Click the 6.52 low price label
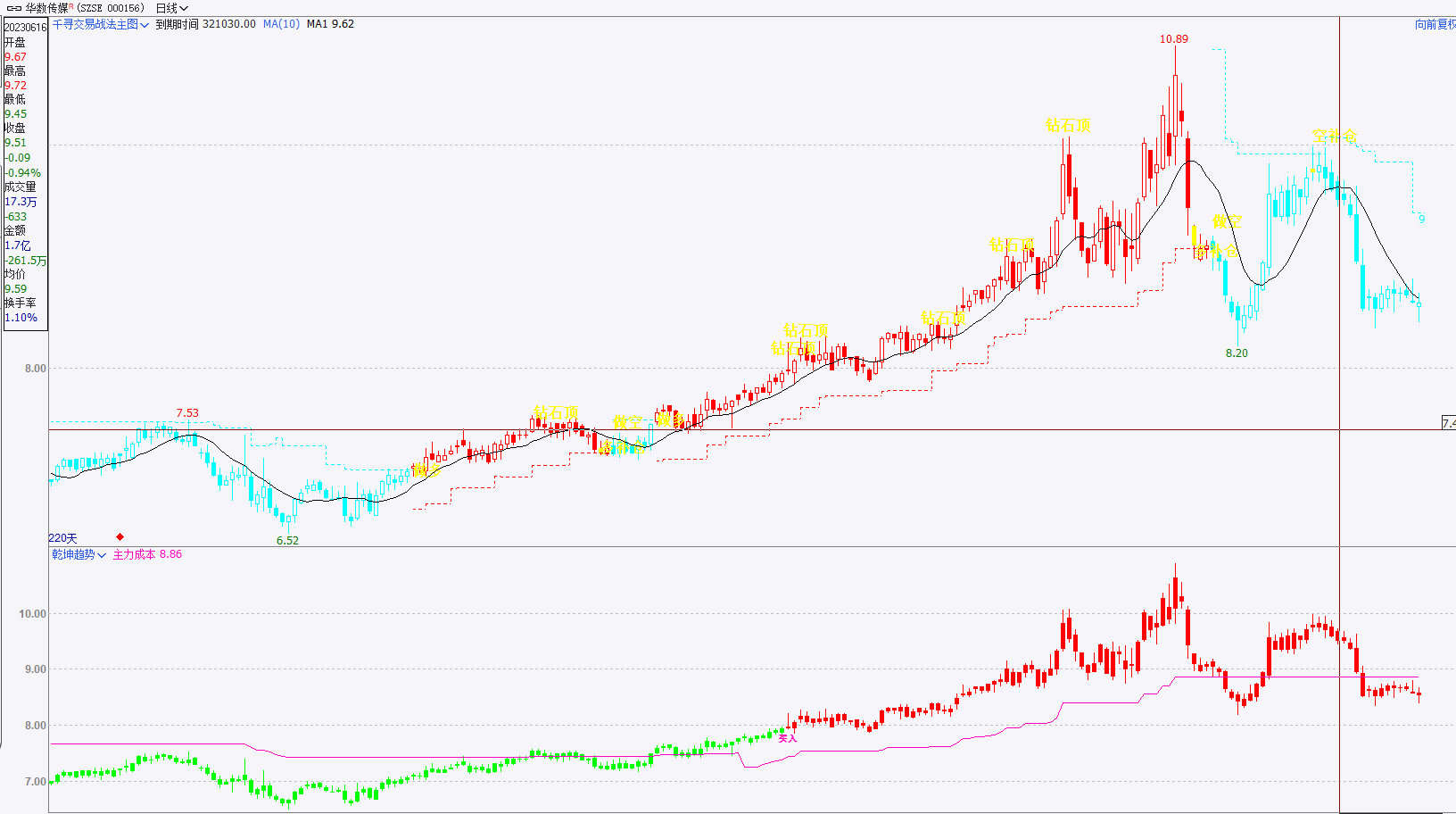The height and width of the screenshot is (814, 1456). coord(287,540)
